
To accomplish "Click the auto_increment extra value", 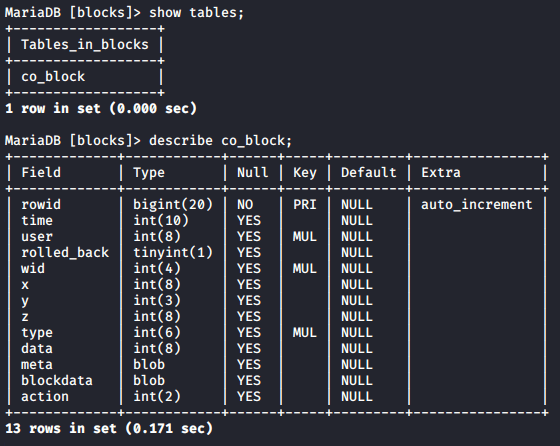I will tap(477, 205).
